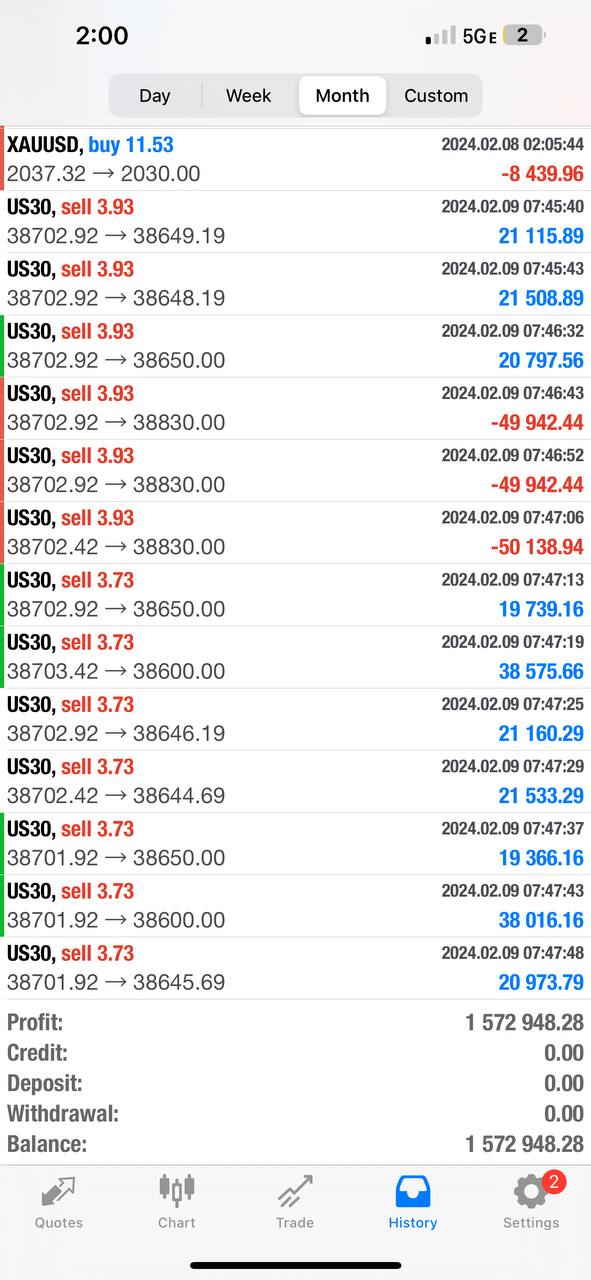
Task: Open the XAUUSD buy 11.53 trade
Action: click(x=295, y=159)
